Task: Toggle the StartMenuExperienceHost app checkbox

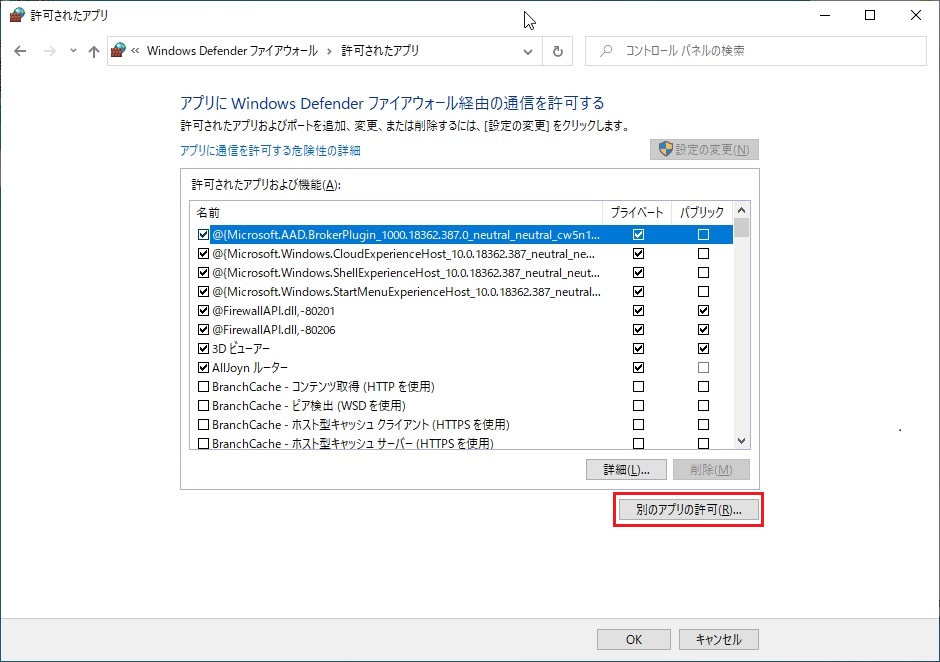Action: (x=203, y=292)
